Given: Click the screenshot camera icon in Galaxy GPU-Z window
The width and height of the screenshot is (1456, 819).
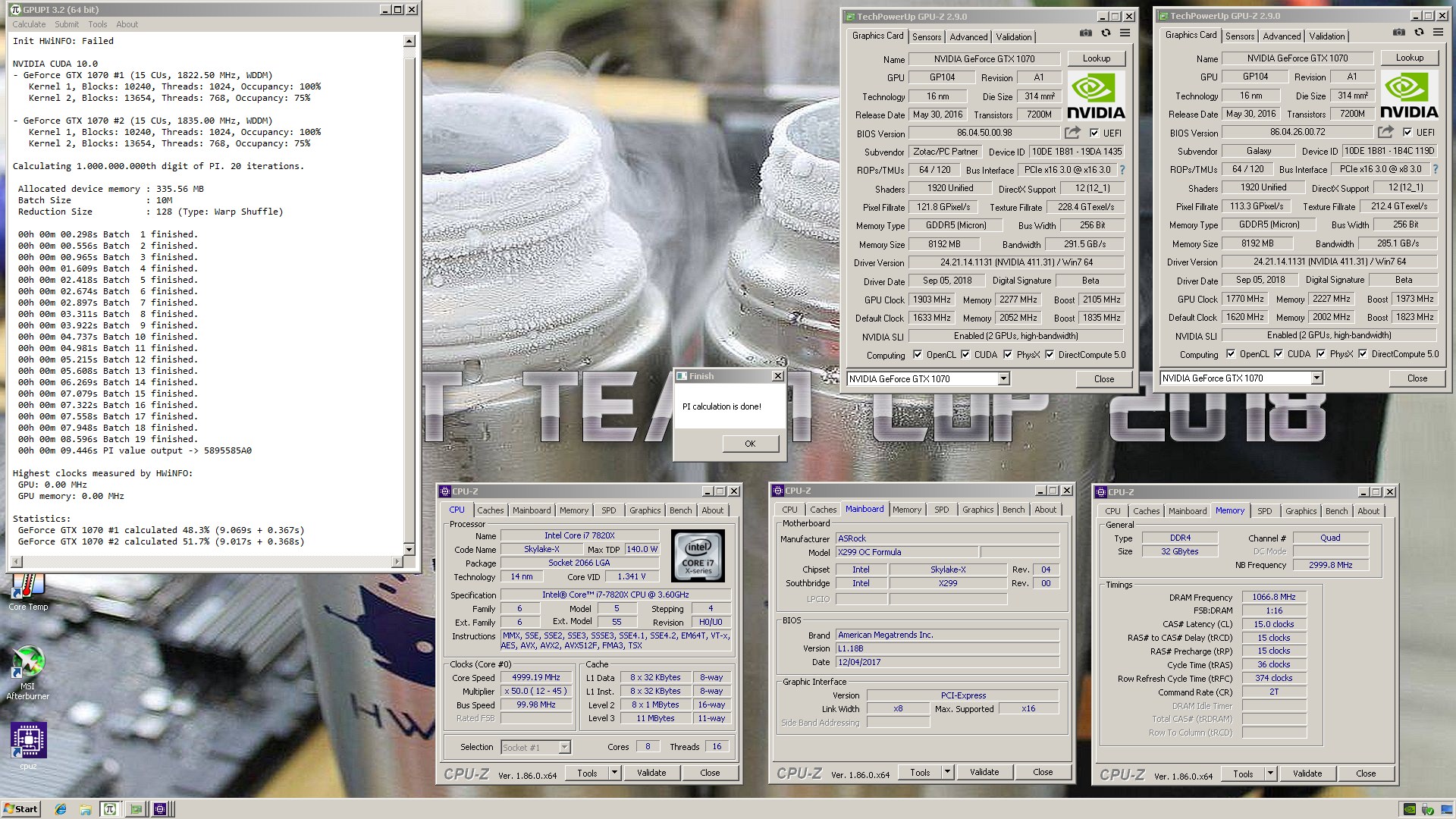Looking at the screenshot, I should coord(1399,33).
